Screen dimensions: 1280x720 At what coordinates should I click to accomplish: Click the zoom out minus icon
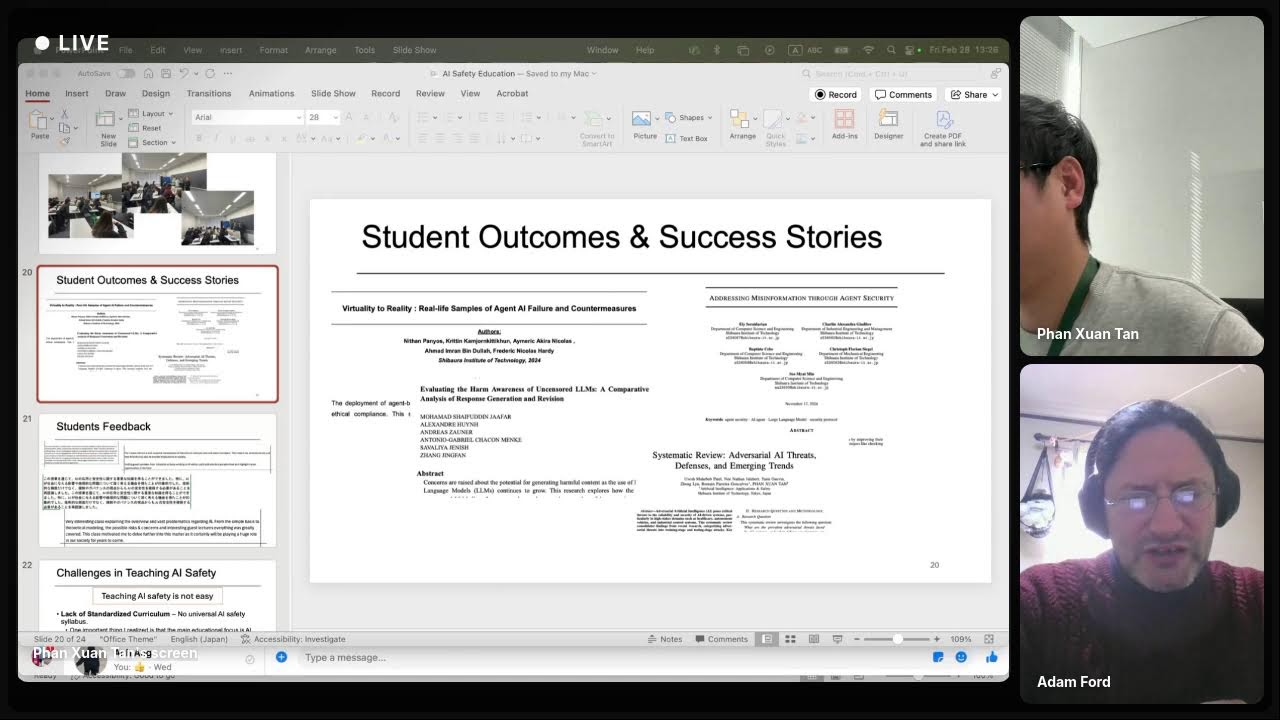(x=857, y=639)
